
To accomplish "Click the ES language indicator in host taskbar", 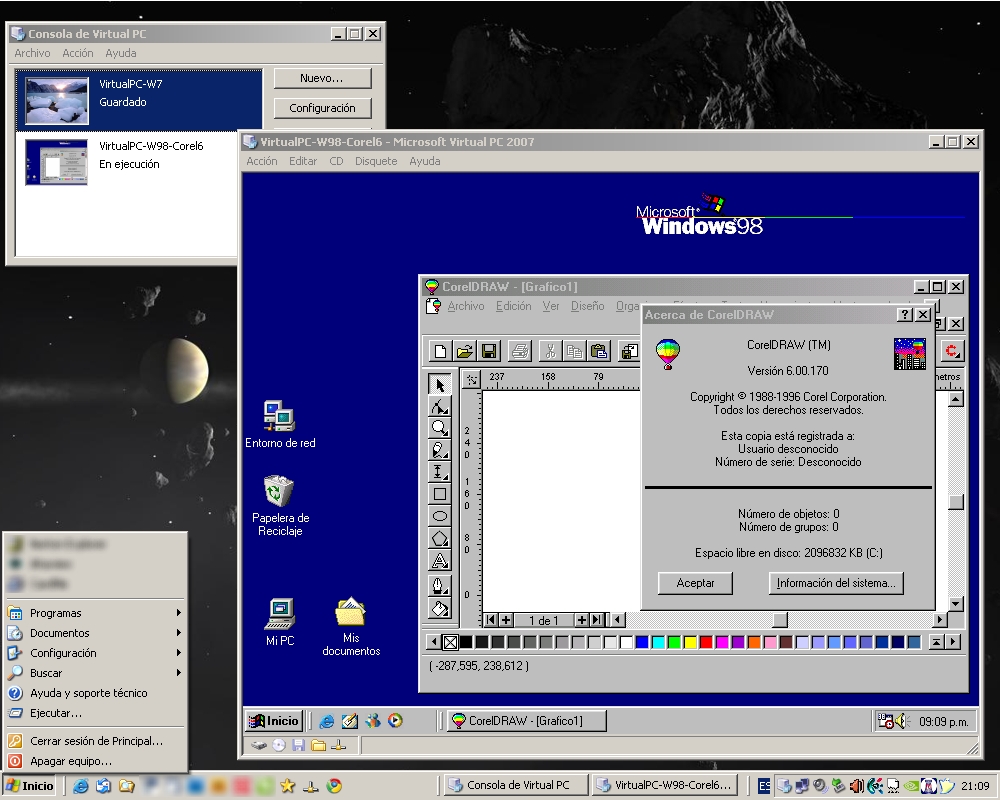I will click(763, 785).
